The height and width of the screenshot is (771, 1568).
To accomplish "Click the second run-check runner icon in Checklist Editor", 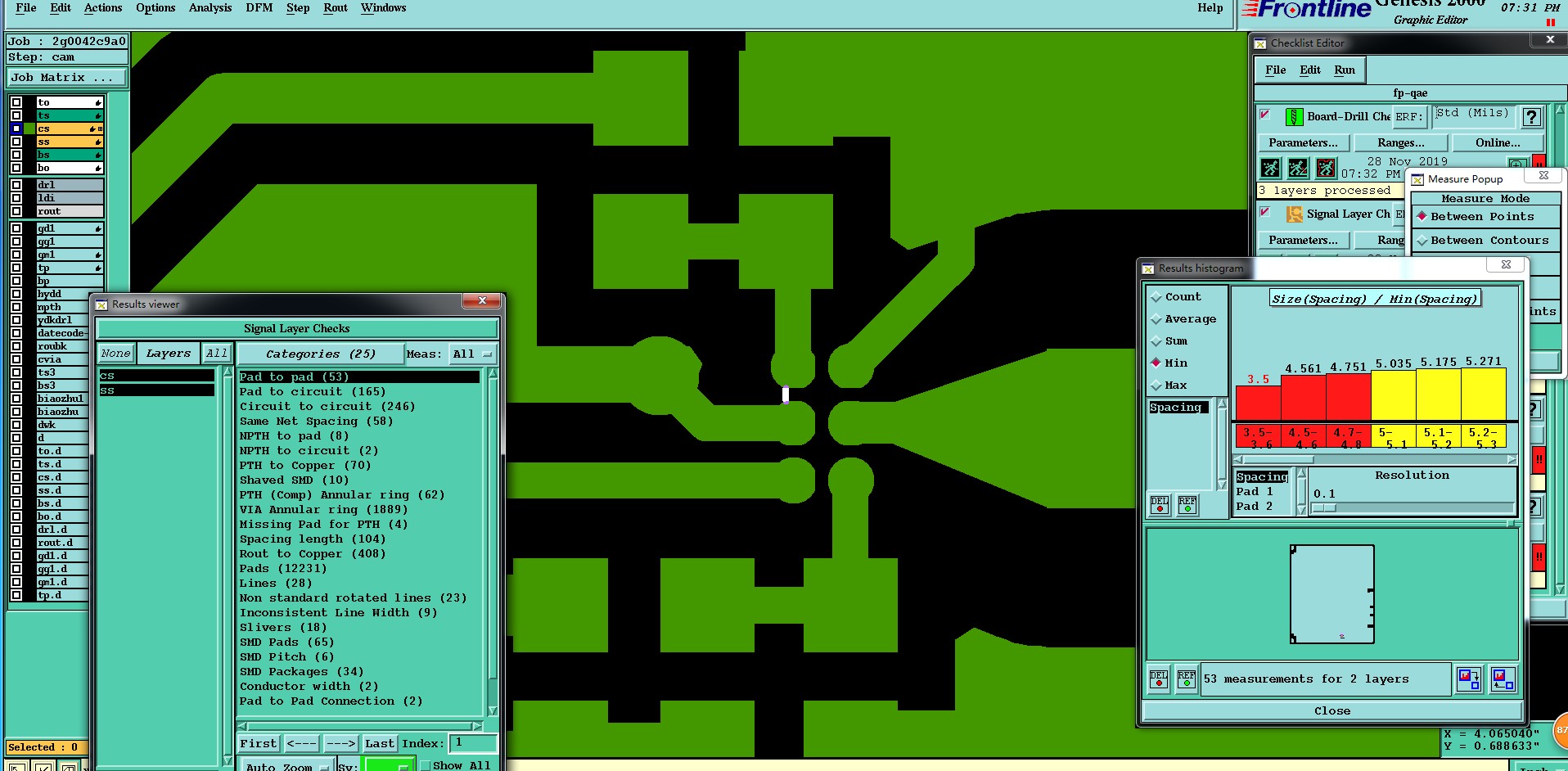I will pyautogui.click(x=1298, y=168).
